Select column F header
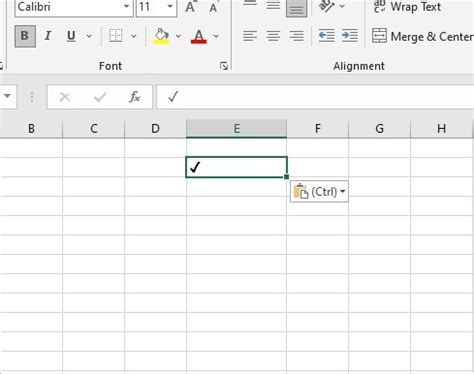Screen dimensions: 474x374 pos(318,128)
